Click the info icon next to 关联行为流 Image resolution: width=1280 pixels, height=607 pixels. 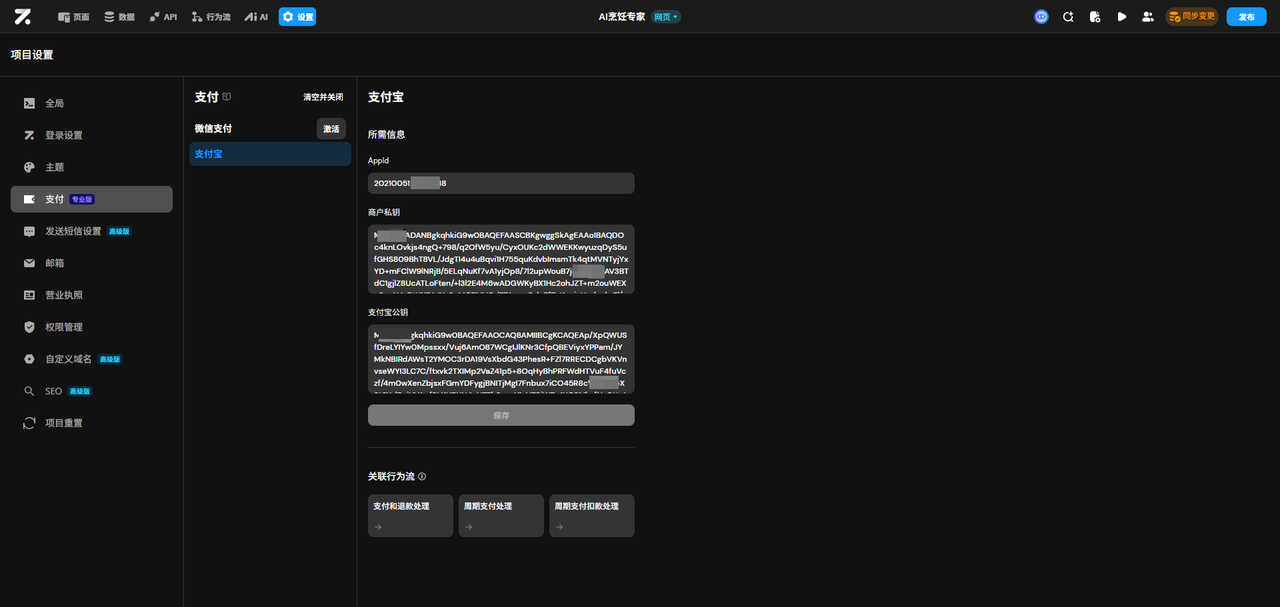coord(422,477)
